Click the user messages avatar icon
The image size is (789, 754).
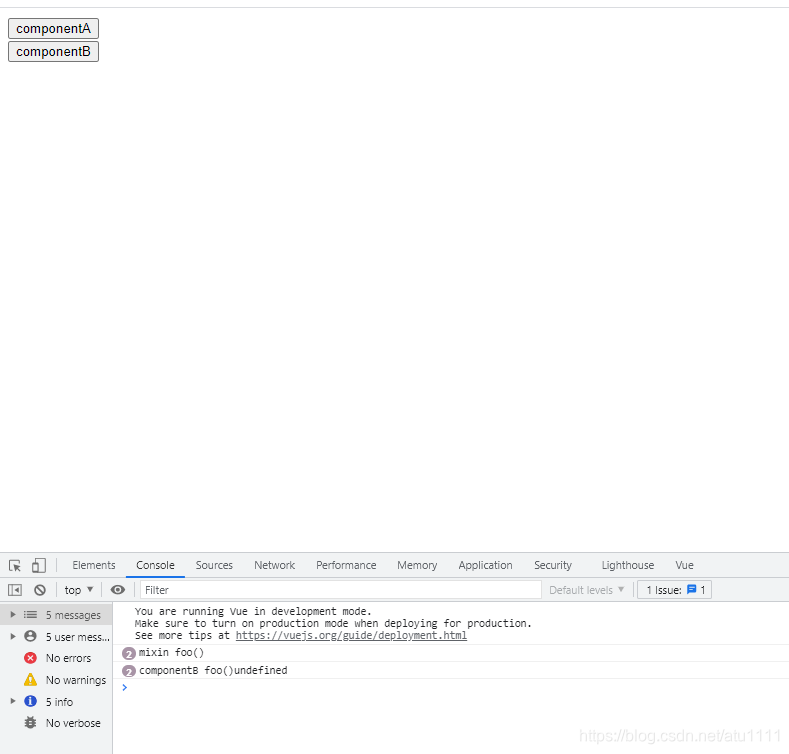coord(30,636)
